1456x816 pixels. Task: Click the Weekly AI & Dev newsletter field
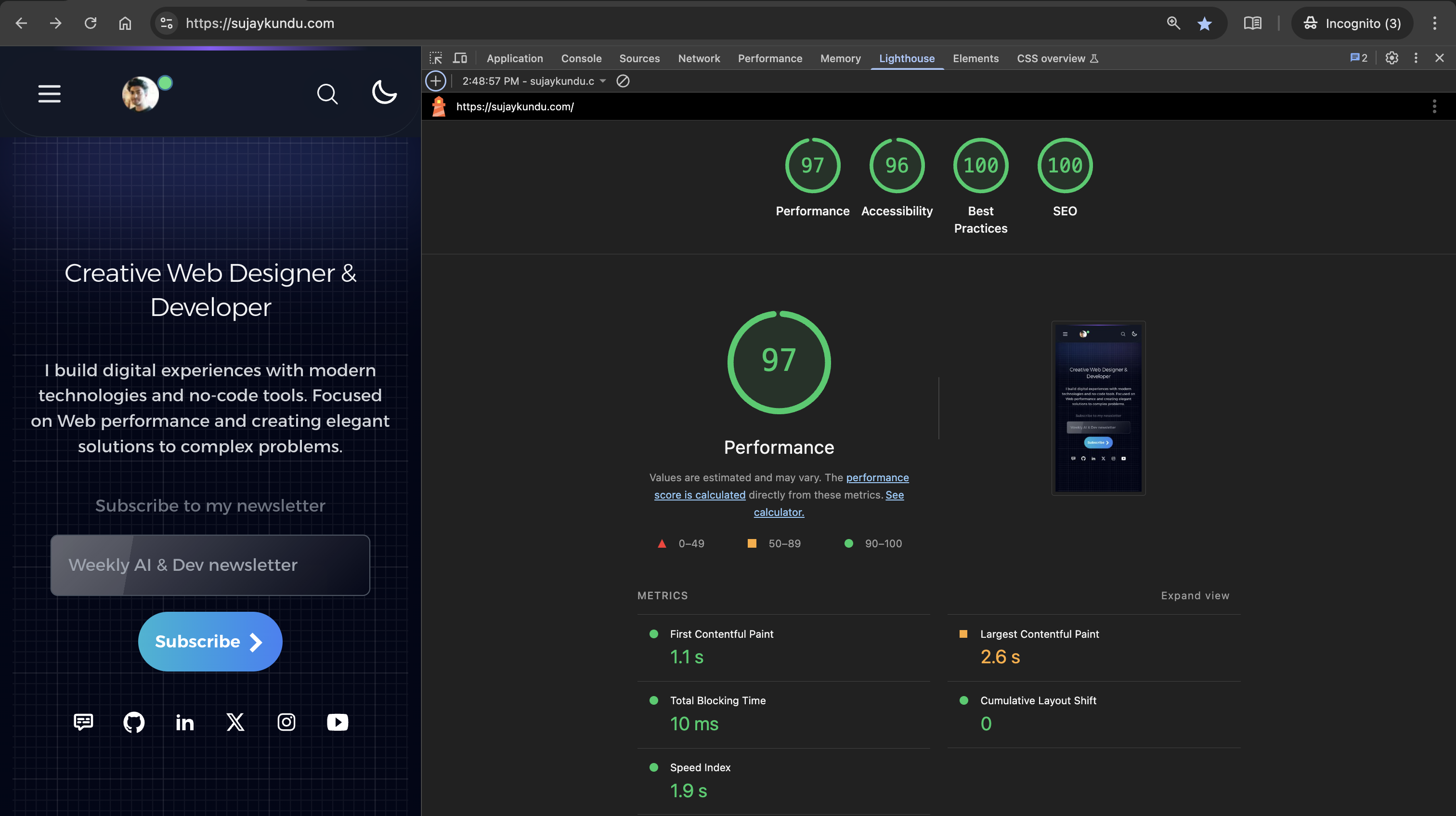coord(210,565)
